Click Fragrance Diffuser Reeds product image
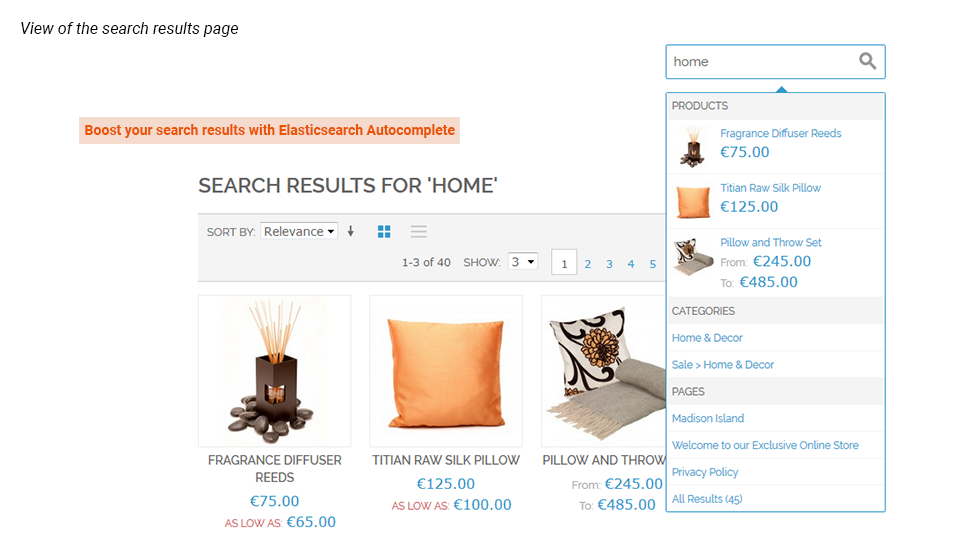This screenshot has width=960, height=540. point(274,371)
